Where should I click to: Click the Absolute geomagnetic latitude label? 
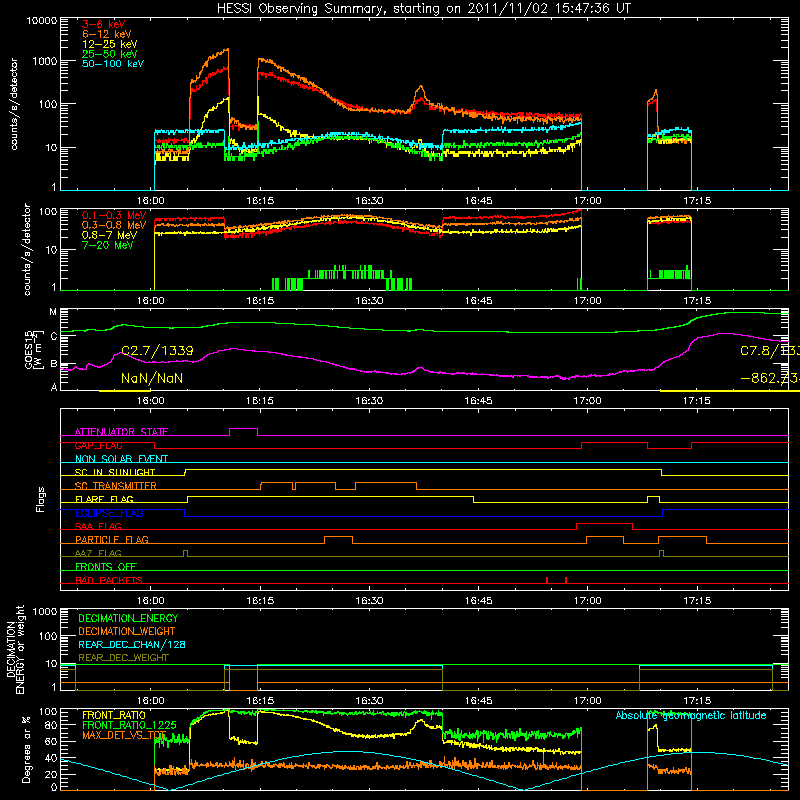691,716
